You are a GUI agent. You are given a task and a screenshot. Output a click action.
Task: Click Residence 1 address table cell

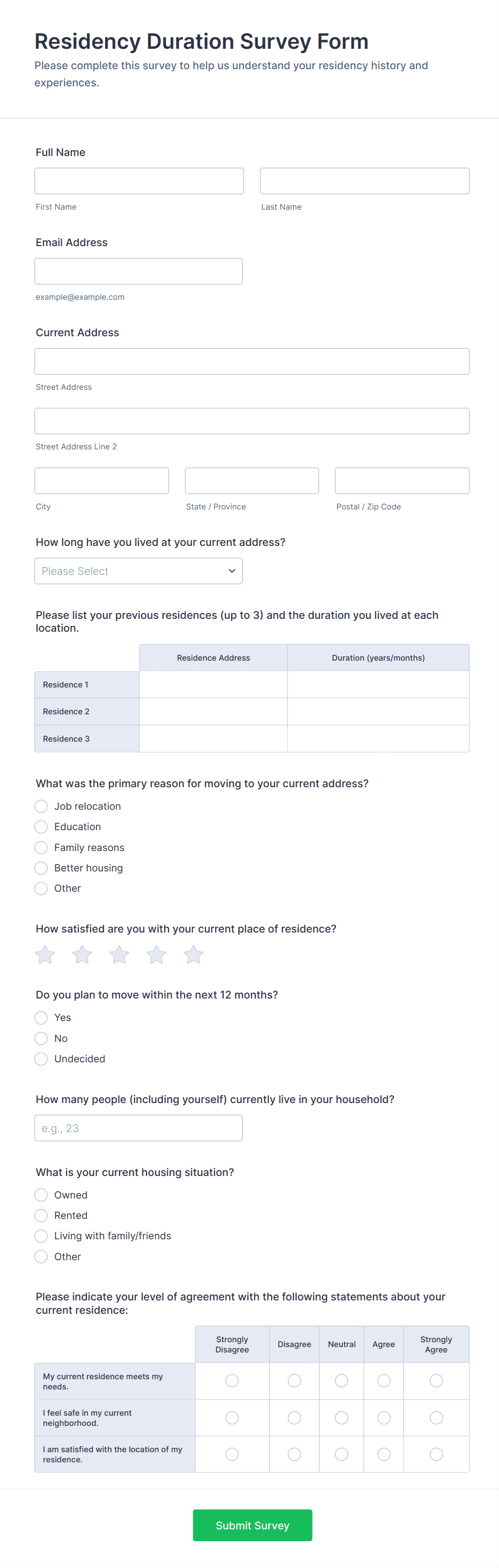[x=213, y=685]
